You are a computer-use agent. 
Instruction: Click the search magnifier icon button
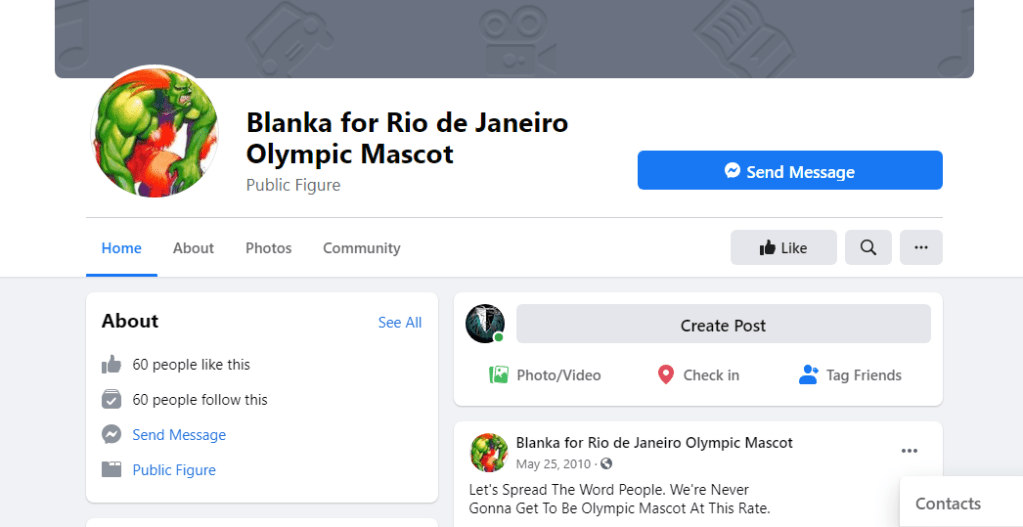coord(868,248)
